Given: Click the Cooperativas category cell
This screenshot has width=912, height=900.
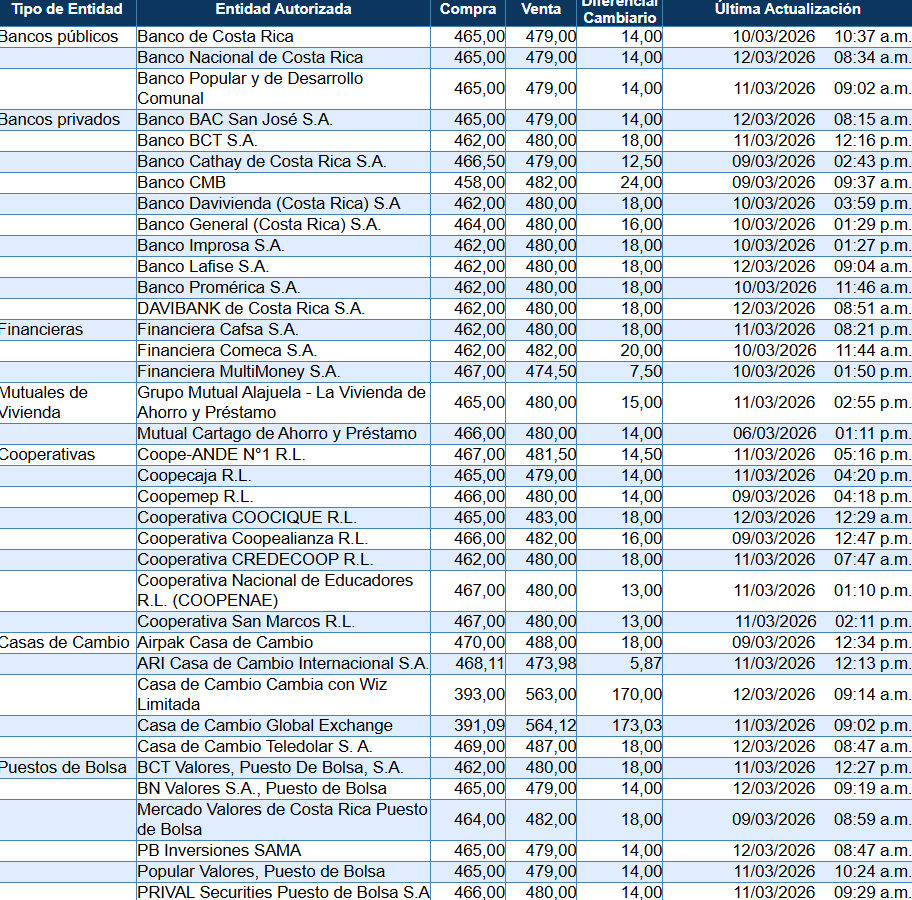Looking at the screenshot, I should [x=48, y=455].
